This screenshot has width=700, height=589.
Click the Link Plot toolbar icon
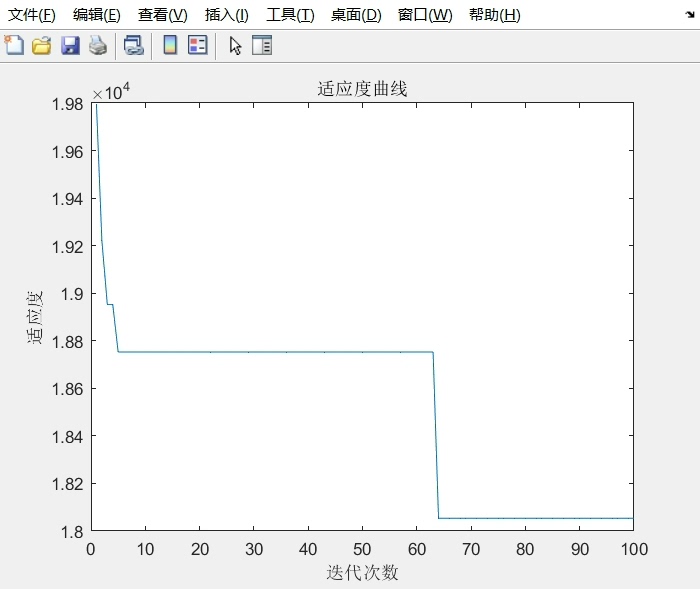click(x=133, y=46)
